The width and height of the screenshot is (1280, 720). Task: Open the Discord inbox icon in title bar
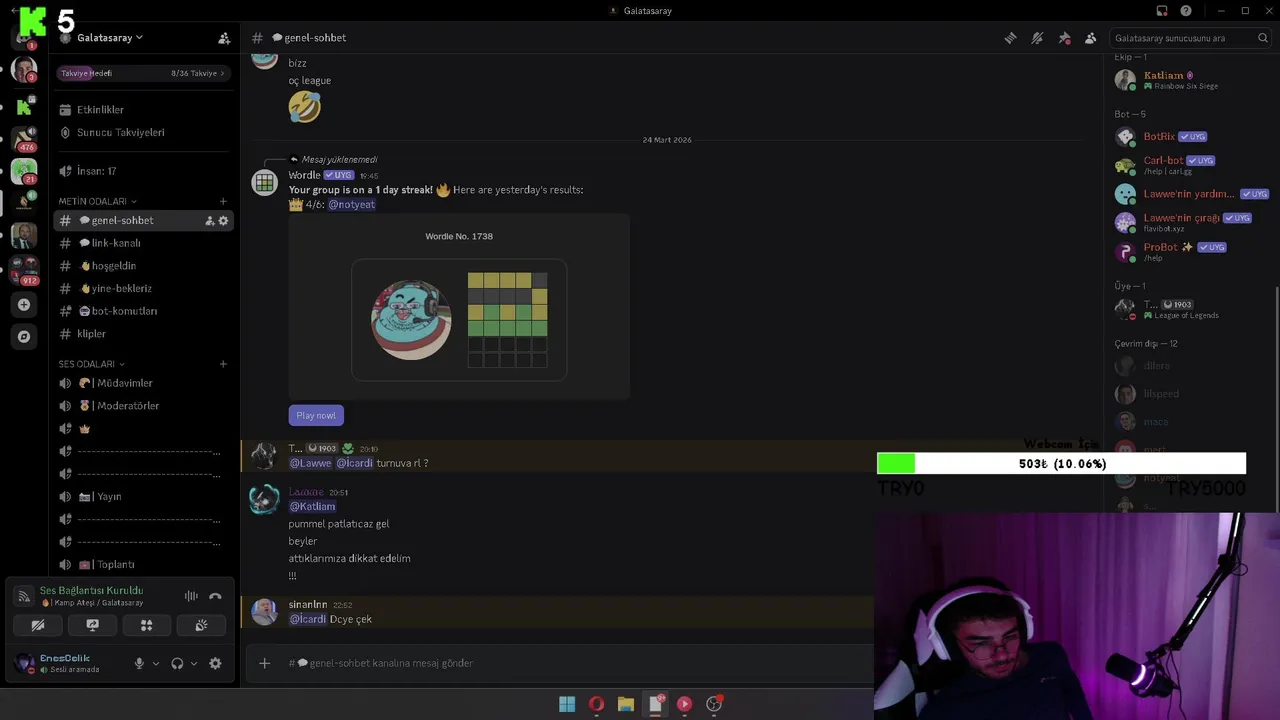pyautogui.click(x=1162, y=11)
